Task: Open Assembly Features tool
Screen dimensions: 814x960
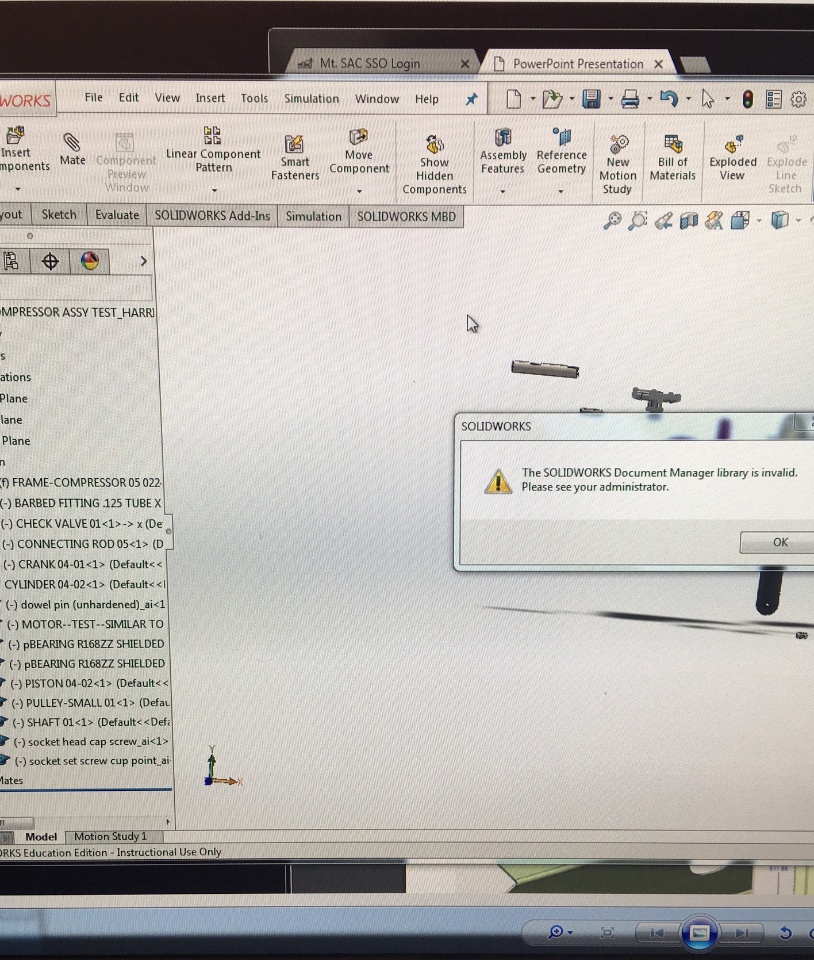Action: tap(503, 151)
